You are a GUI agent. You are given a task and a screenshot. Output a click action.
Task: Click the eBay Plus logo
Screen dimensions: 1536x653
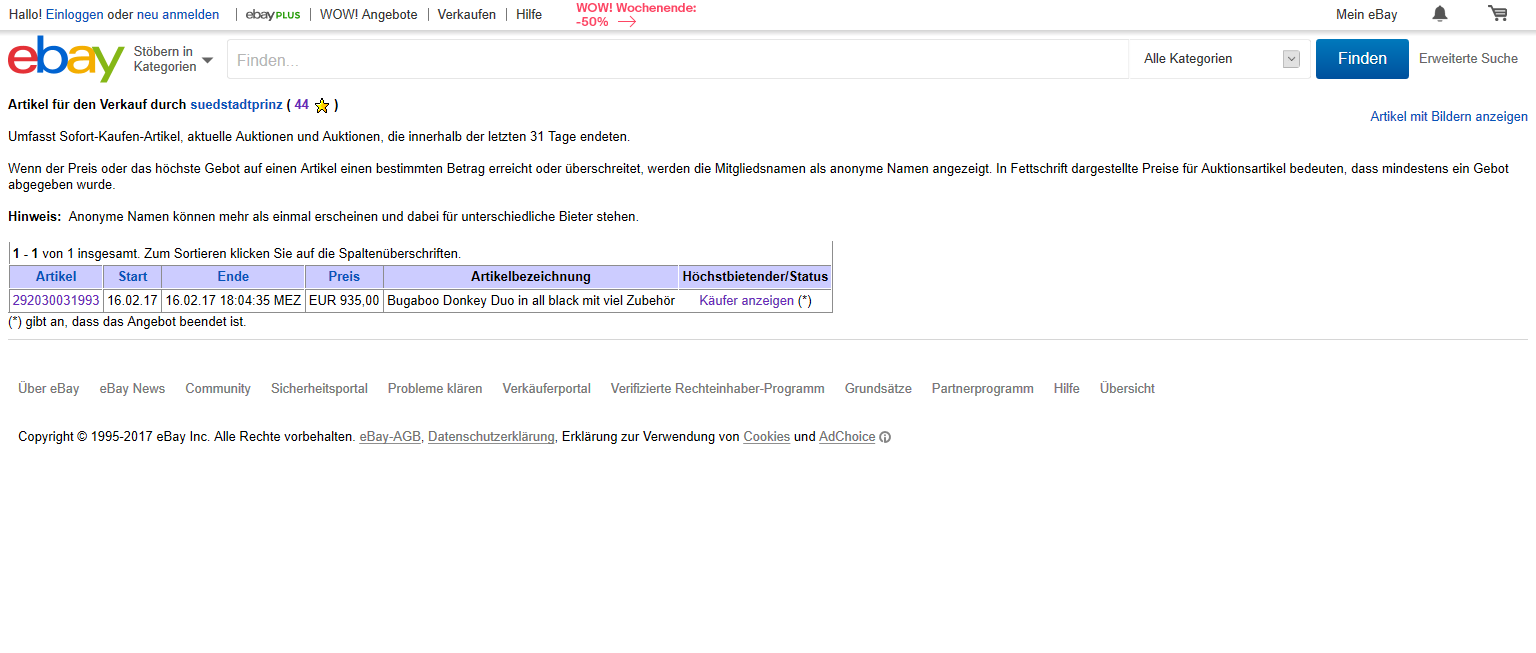[273, 15]
